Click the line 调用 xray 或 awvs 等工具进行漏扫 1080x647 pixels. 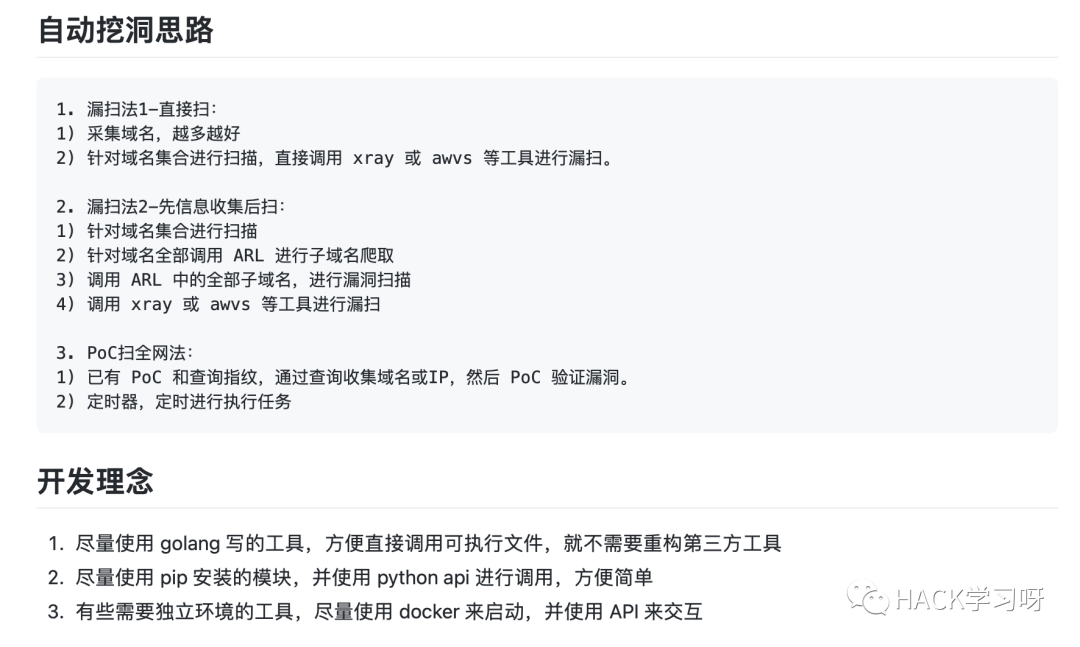[218, 305]
